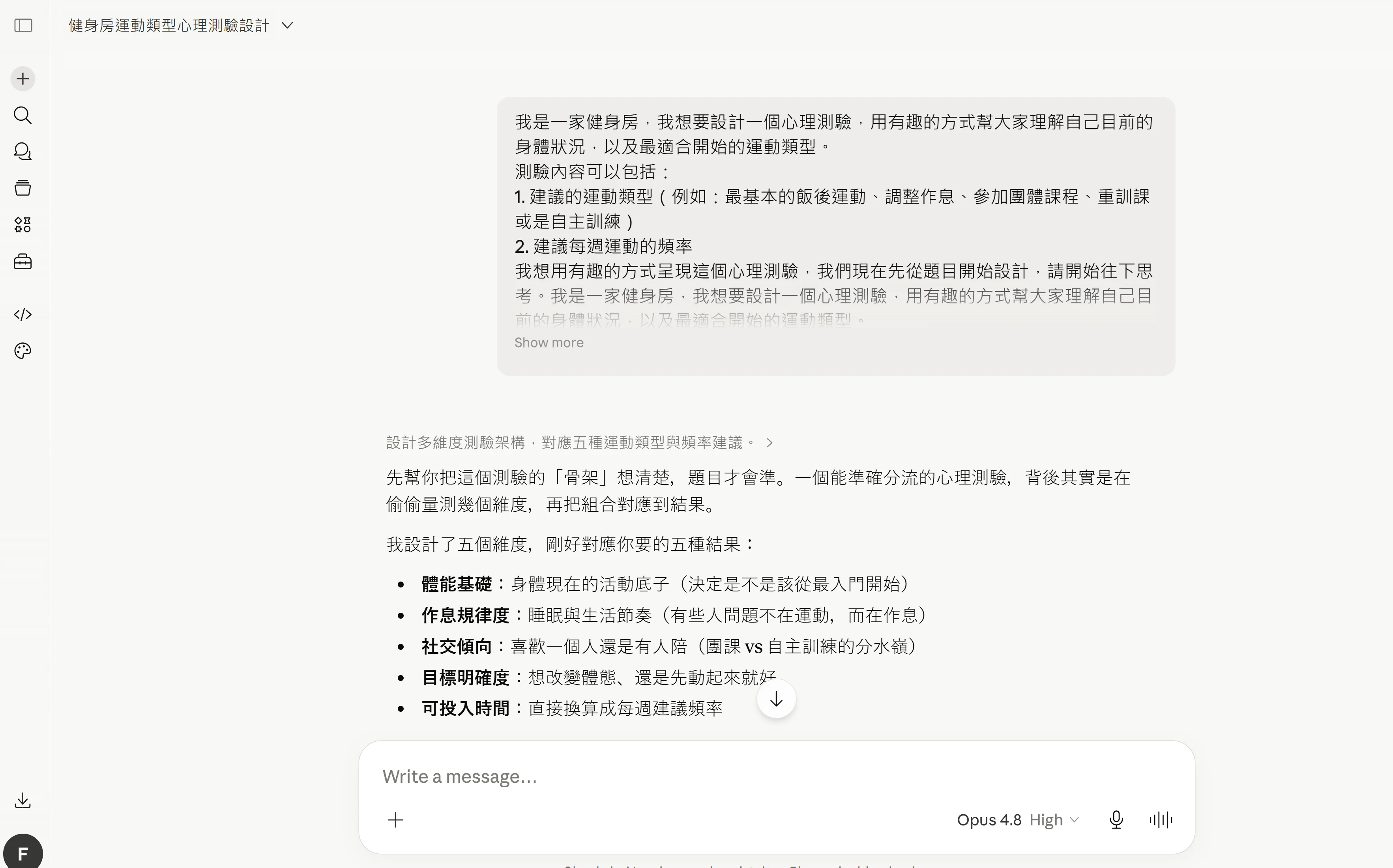Expand the thinking summary 設計多維度測驗架構
The image size is (1393, 868).
(x=580, y=443)
